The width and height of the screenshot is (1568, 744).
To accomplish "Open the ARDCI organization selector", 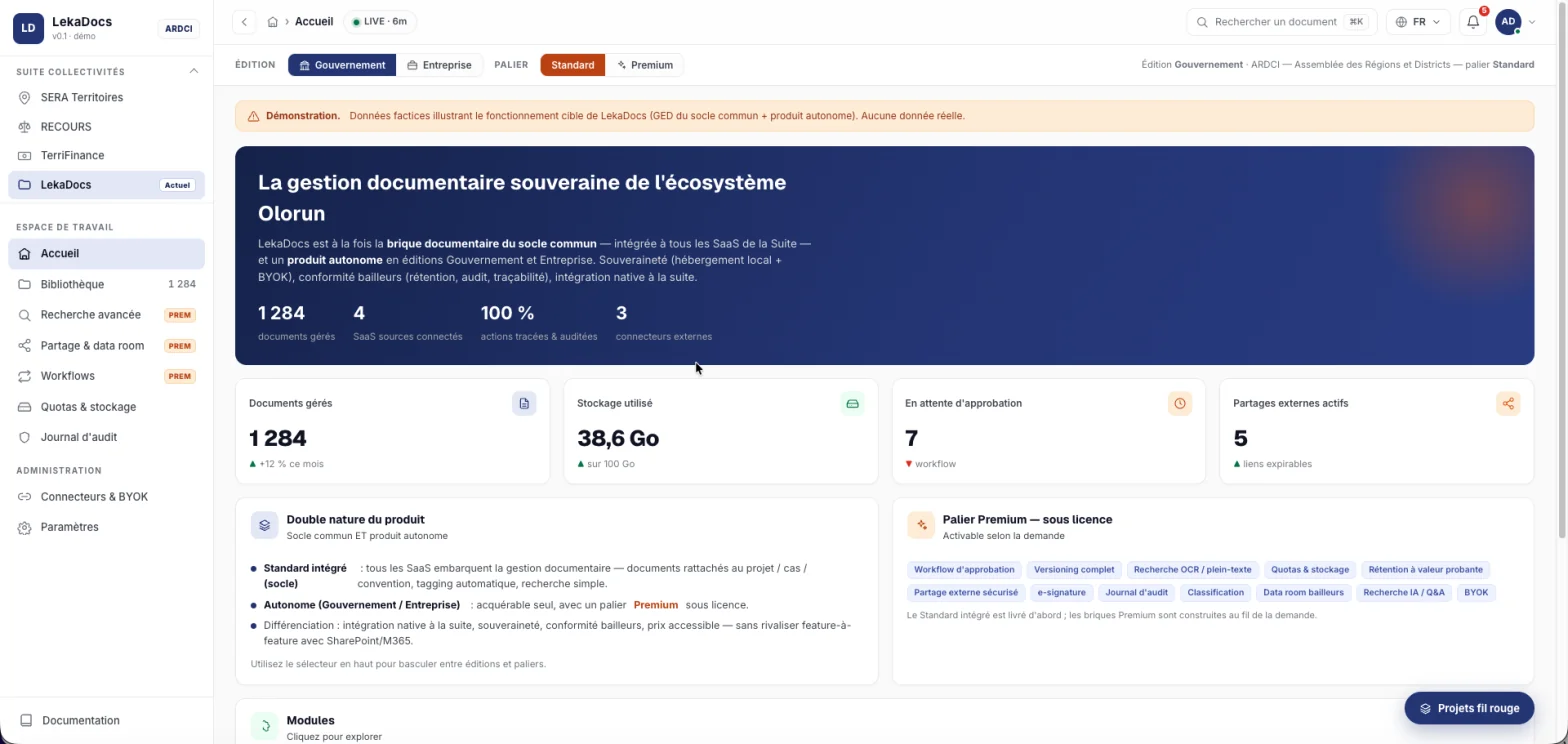I will [x=179, y=29].
